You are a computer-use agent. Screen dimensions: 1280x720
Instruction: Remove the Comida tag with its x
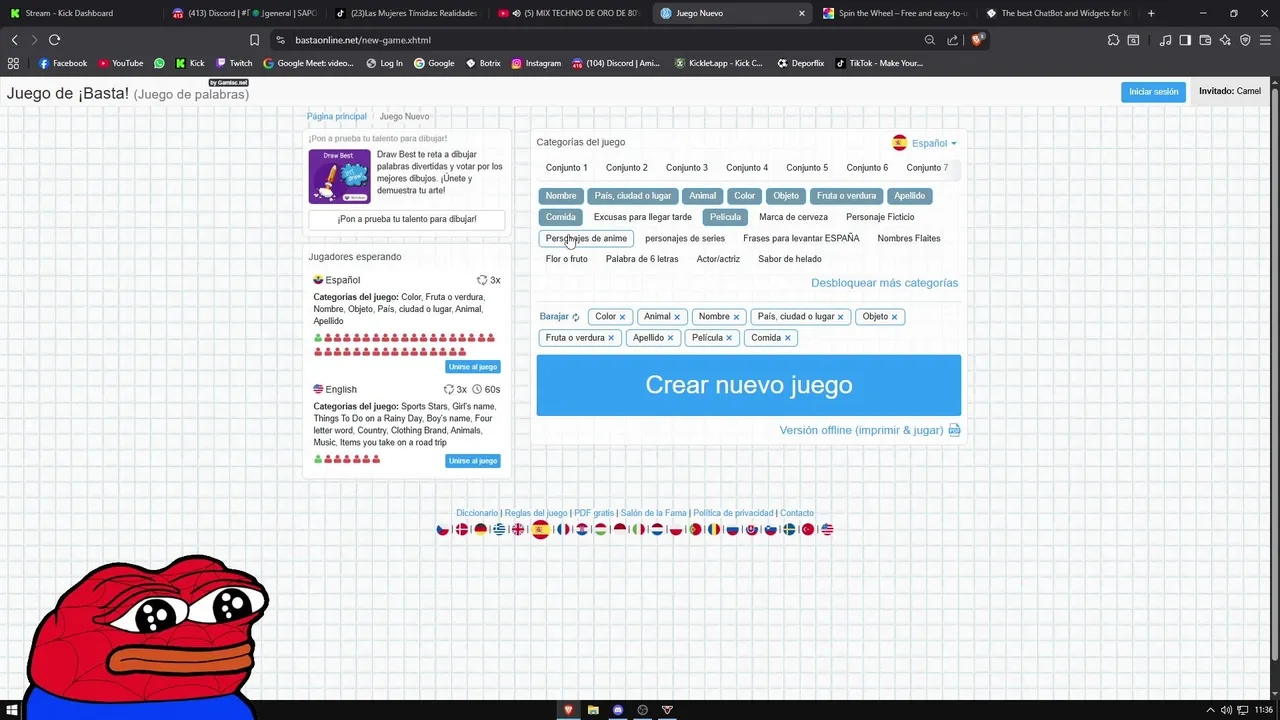coord(787,338)
